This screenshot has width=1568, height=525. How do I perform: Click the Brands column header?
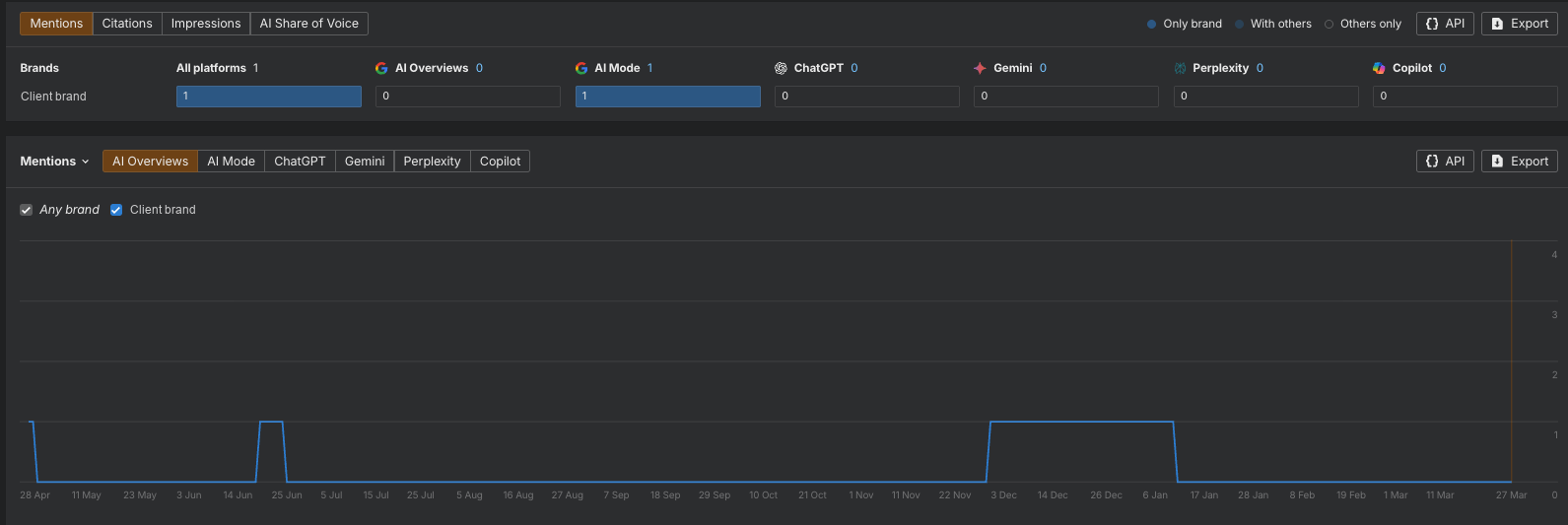pos(39,68)
